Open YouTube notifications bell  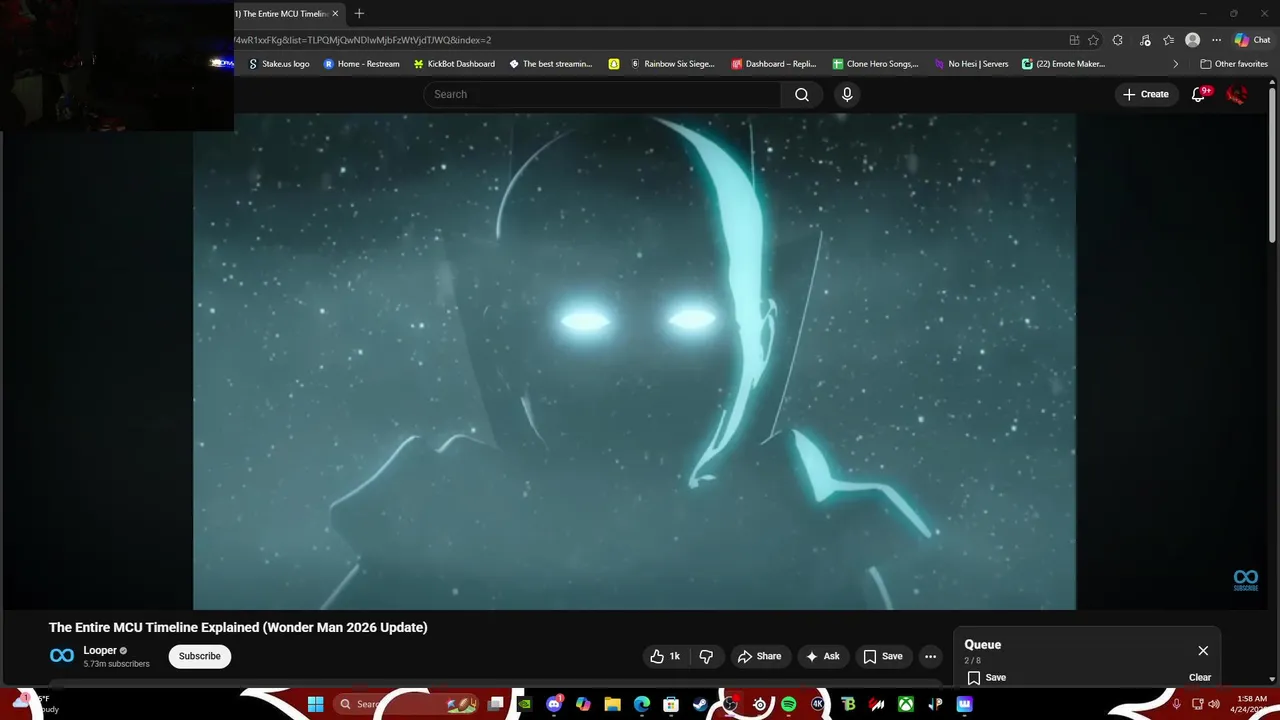click(x=1199, y=94)
